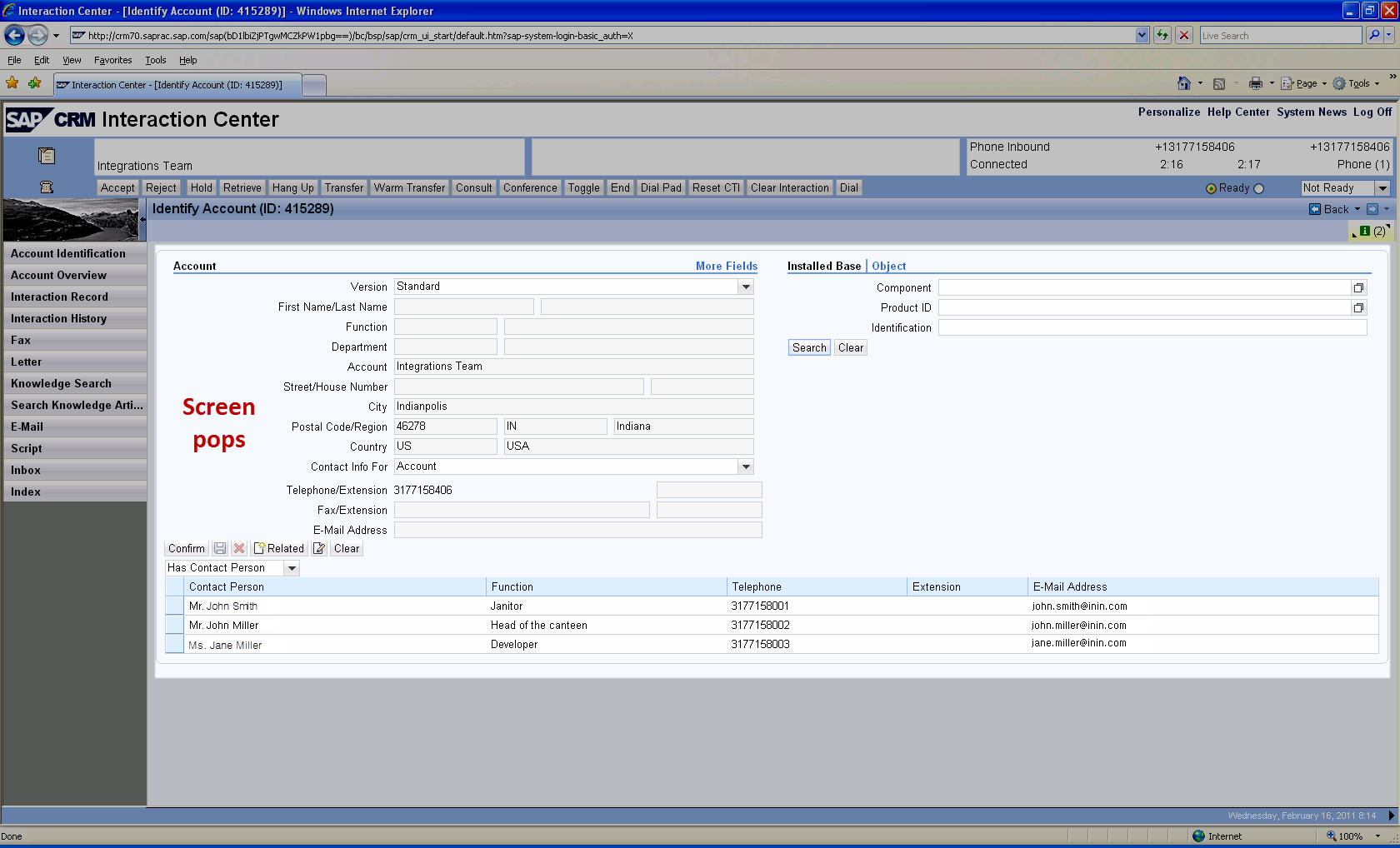1400x848 pixels.
Task: Open Interaction History in the sidebar
Action: pos(58,318)
